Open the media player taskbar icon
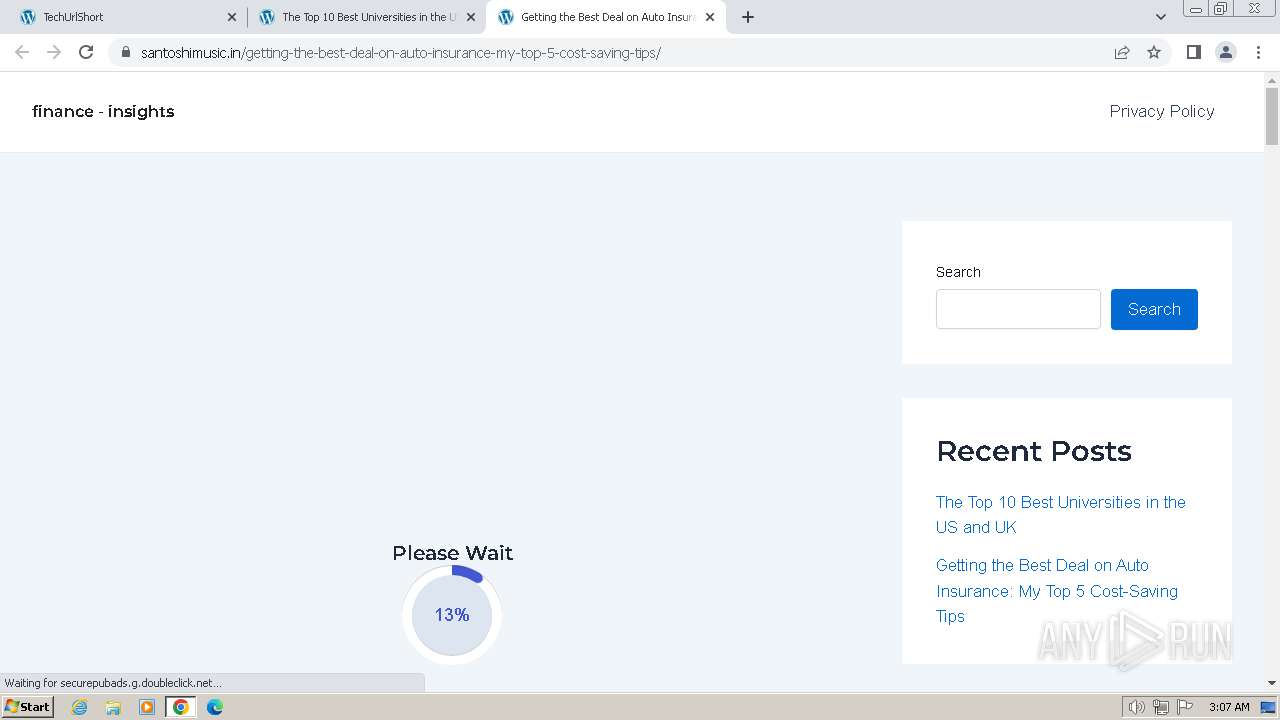Image resolution: width=1280 pixels, height=720 pixels. click(x=147, y=707)
